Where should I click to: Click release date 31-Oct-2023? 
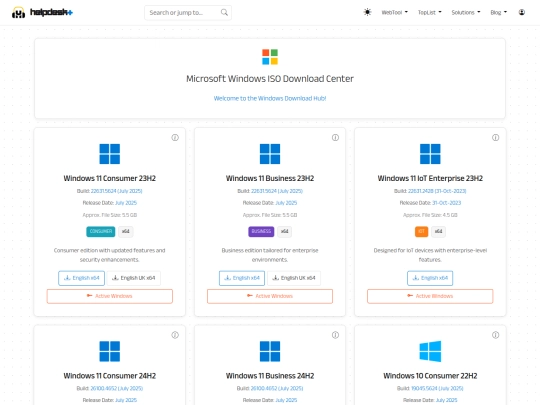pyautogui.click(x=446, y=203)
